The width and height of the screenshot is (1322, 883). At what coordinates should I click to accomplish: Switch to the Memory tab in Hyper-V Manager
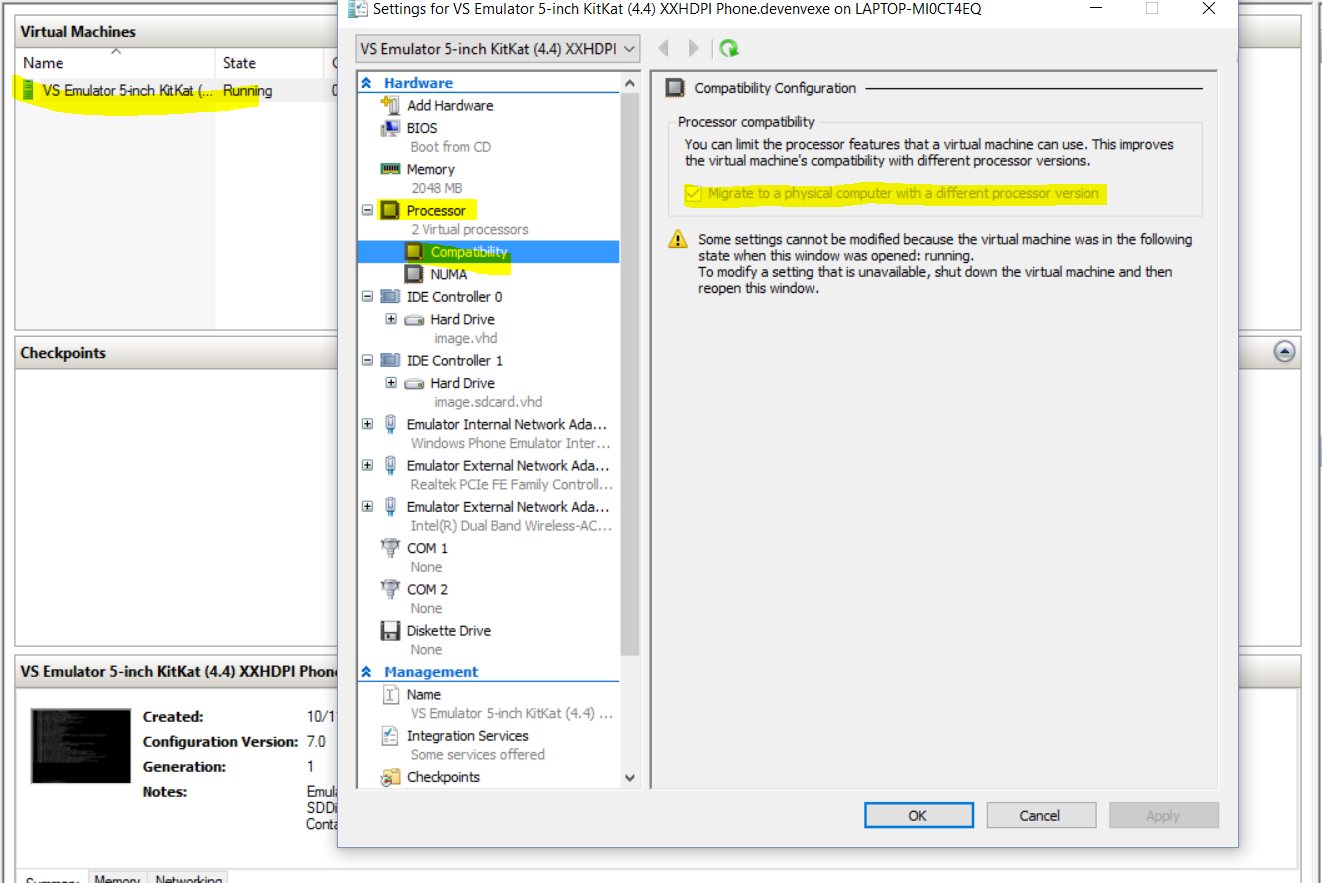coord(117,878)
